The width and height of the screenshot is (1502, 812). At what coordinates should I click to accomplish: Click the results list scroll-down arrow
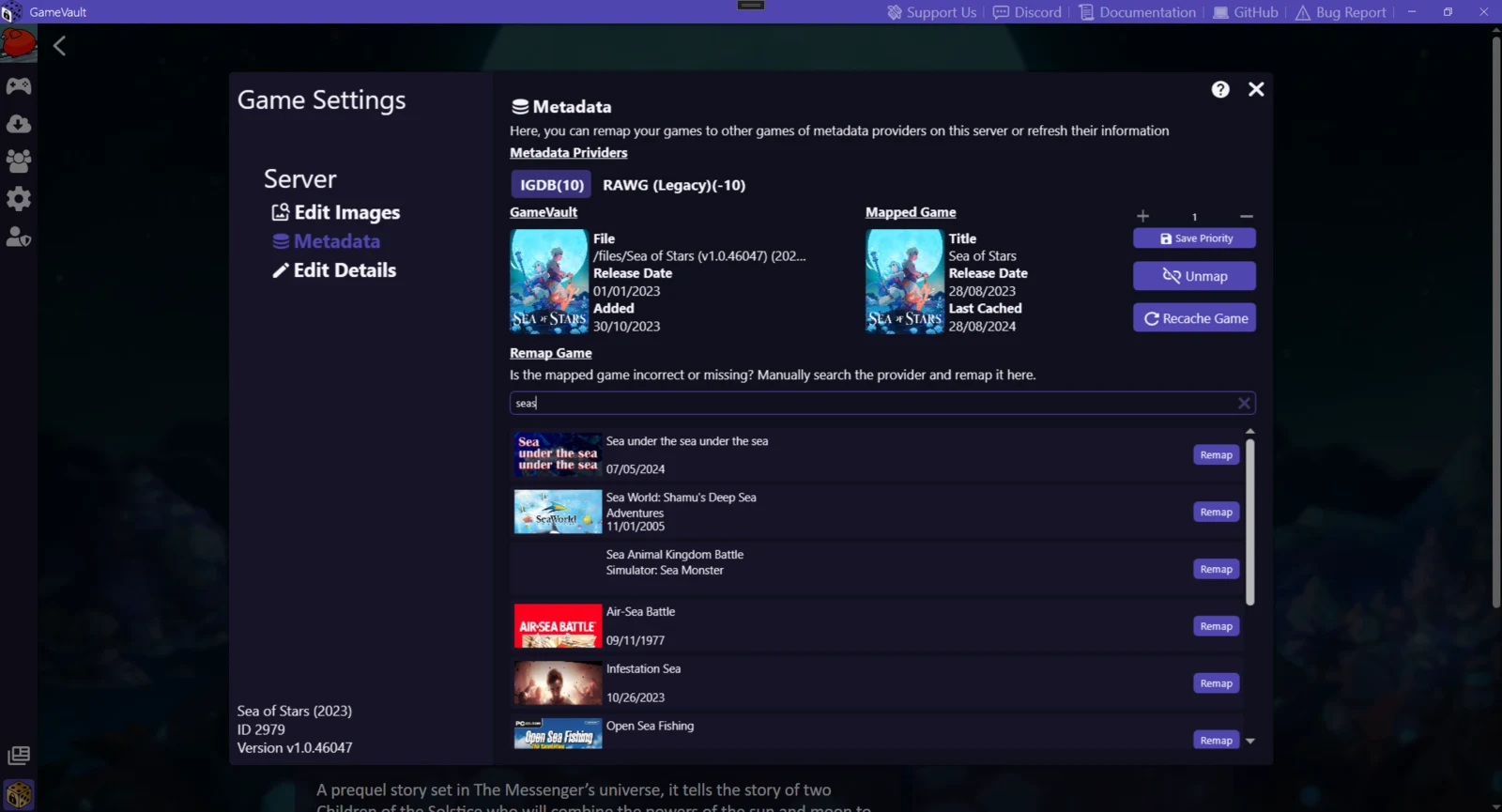coord(1249,741)
